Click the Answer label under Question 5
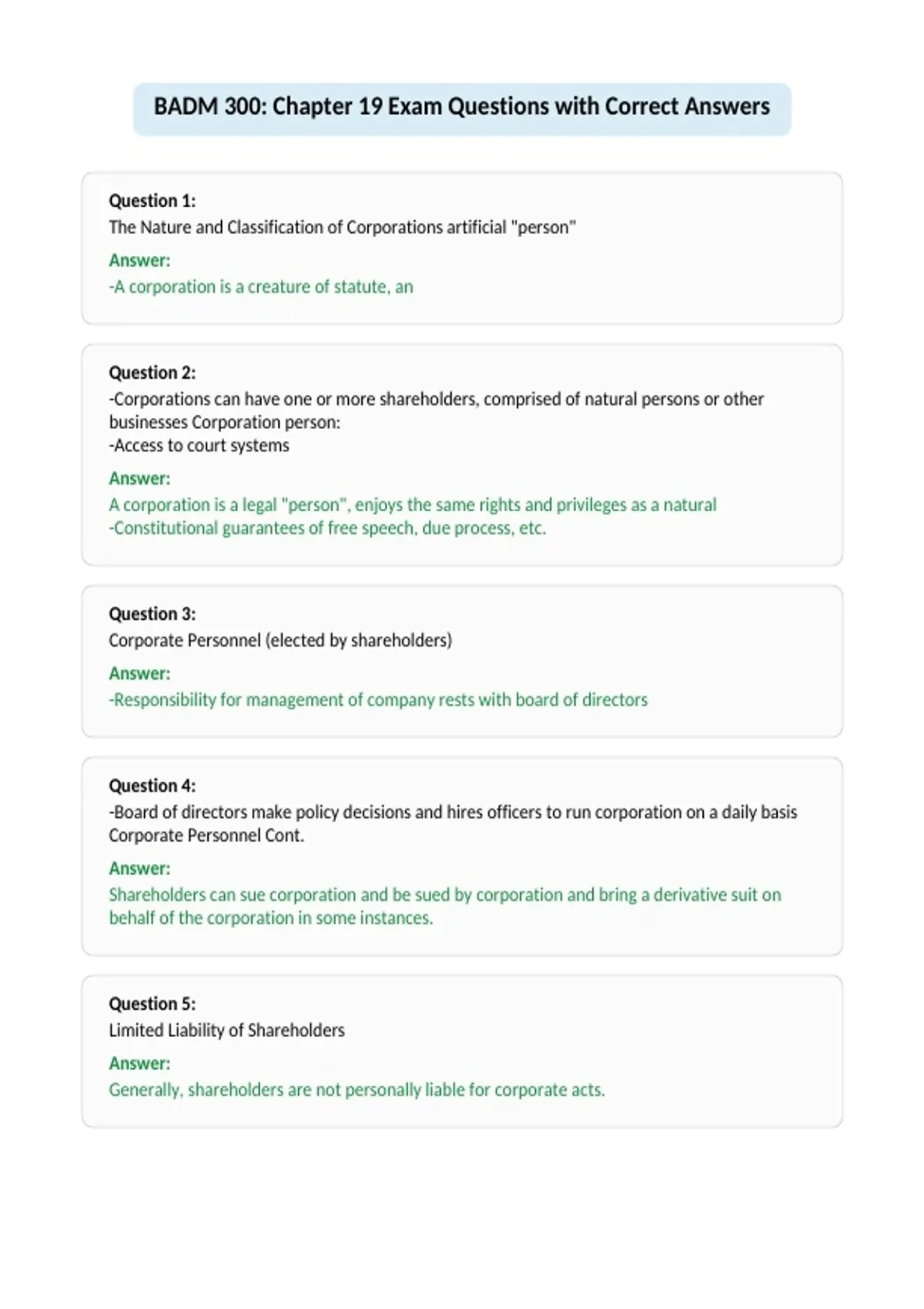The width and height of the screenshot is (924, 1309). (139, 1063)
